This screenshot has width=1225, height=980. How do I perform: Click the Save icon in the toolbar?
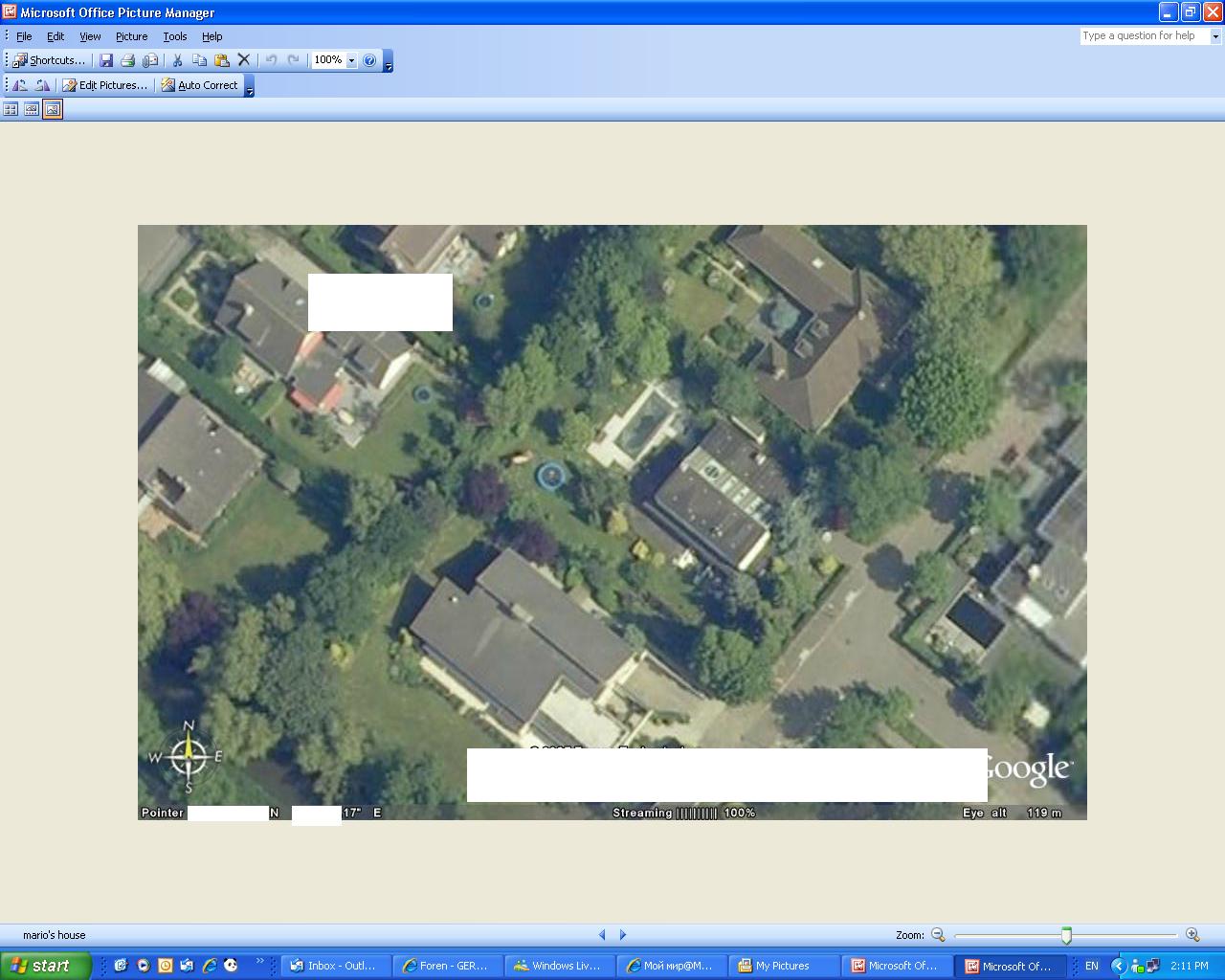106,60
